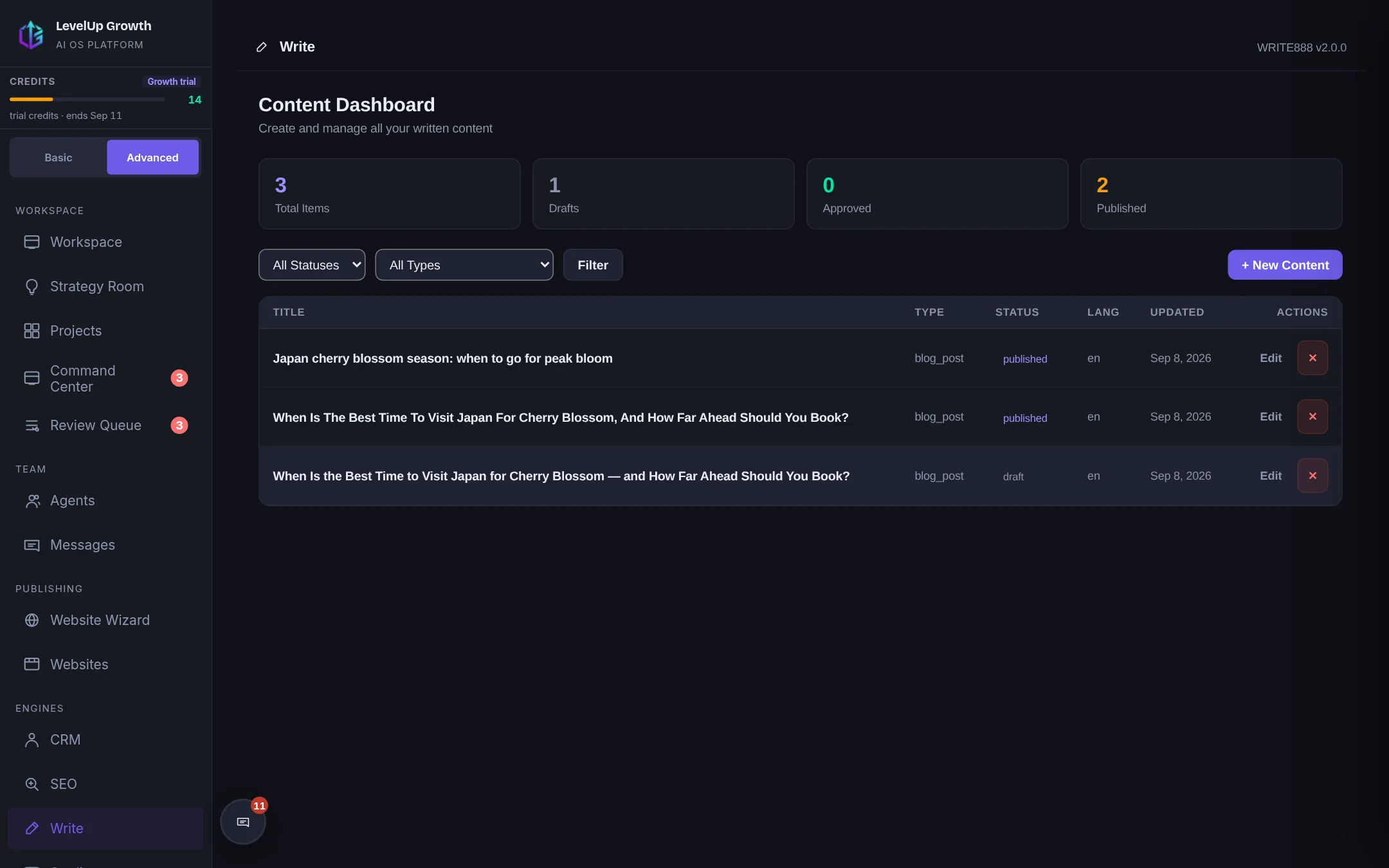Click the + New Content button

point(1285,265)
